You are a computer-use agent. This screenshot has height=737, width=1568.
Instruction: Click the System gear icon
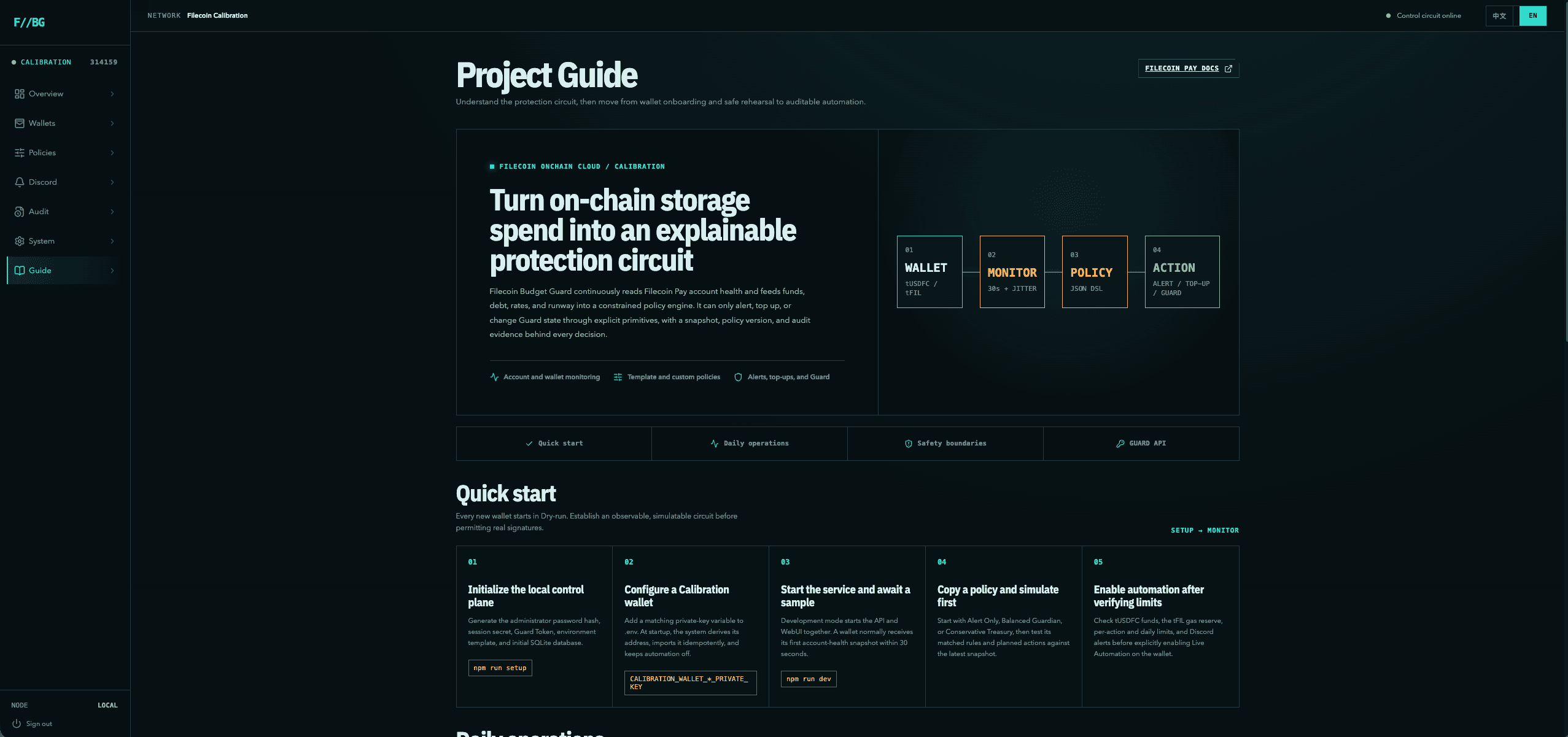(x=20, y=241)
